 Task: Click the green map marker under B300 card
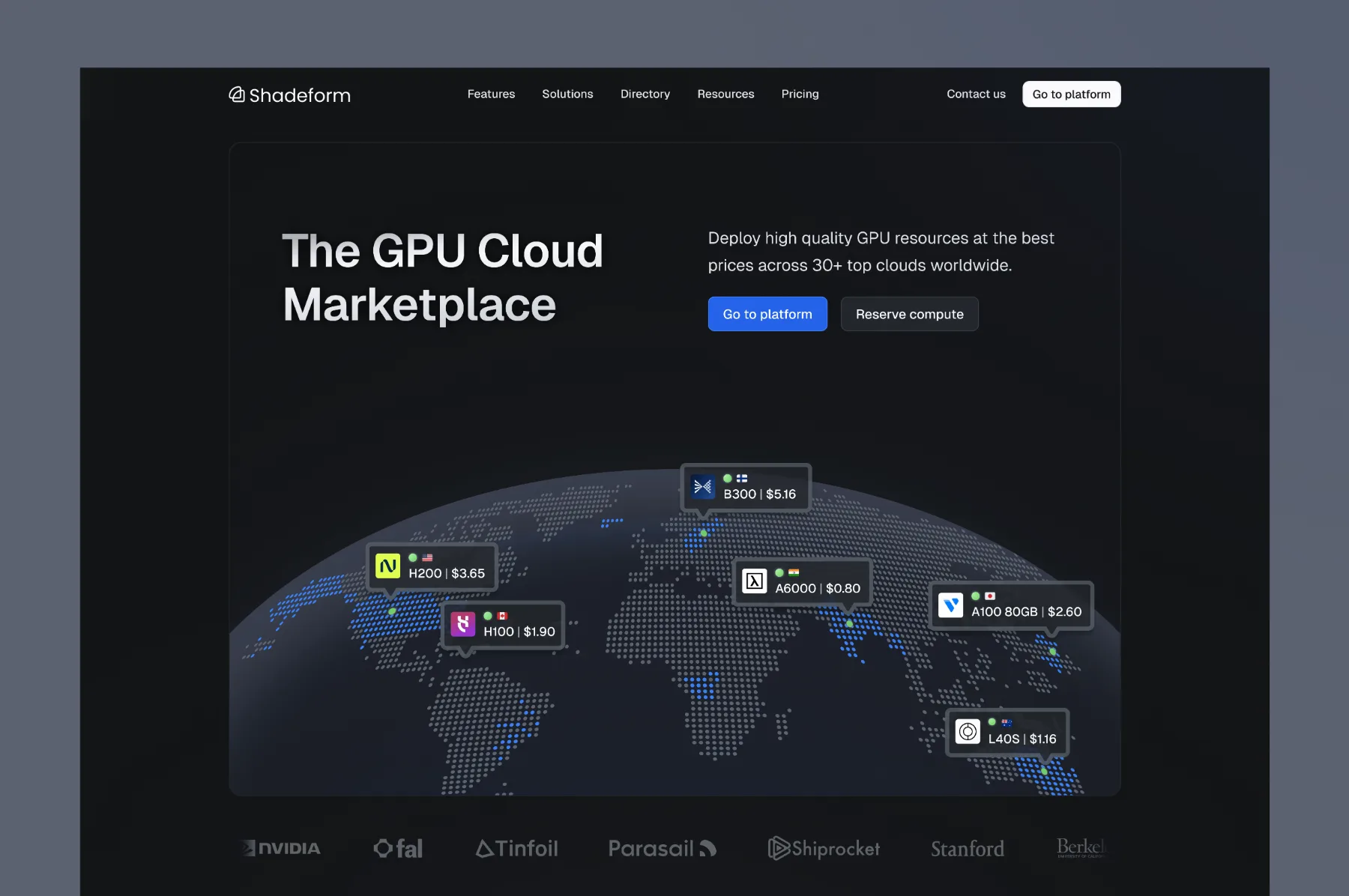[x=704, y=533]
